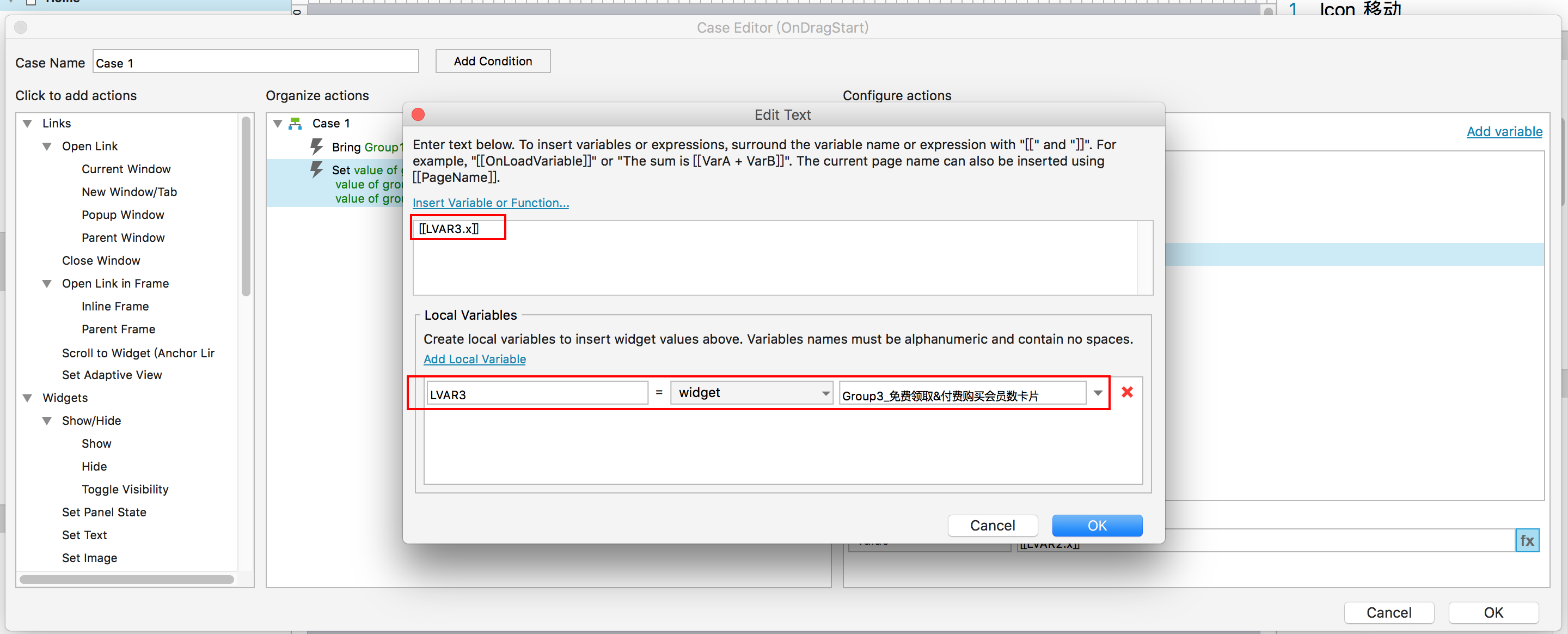Open the Group3 widget selector dropdown arrow
This screenshot has height=634, width=1568.
[x=1098, y=393]
